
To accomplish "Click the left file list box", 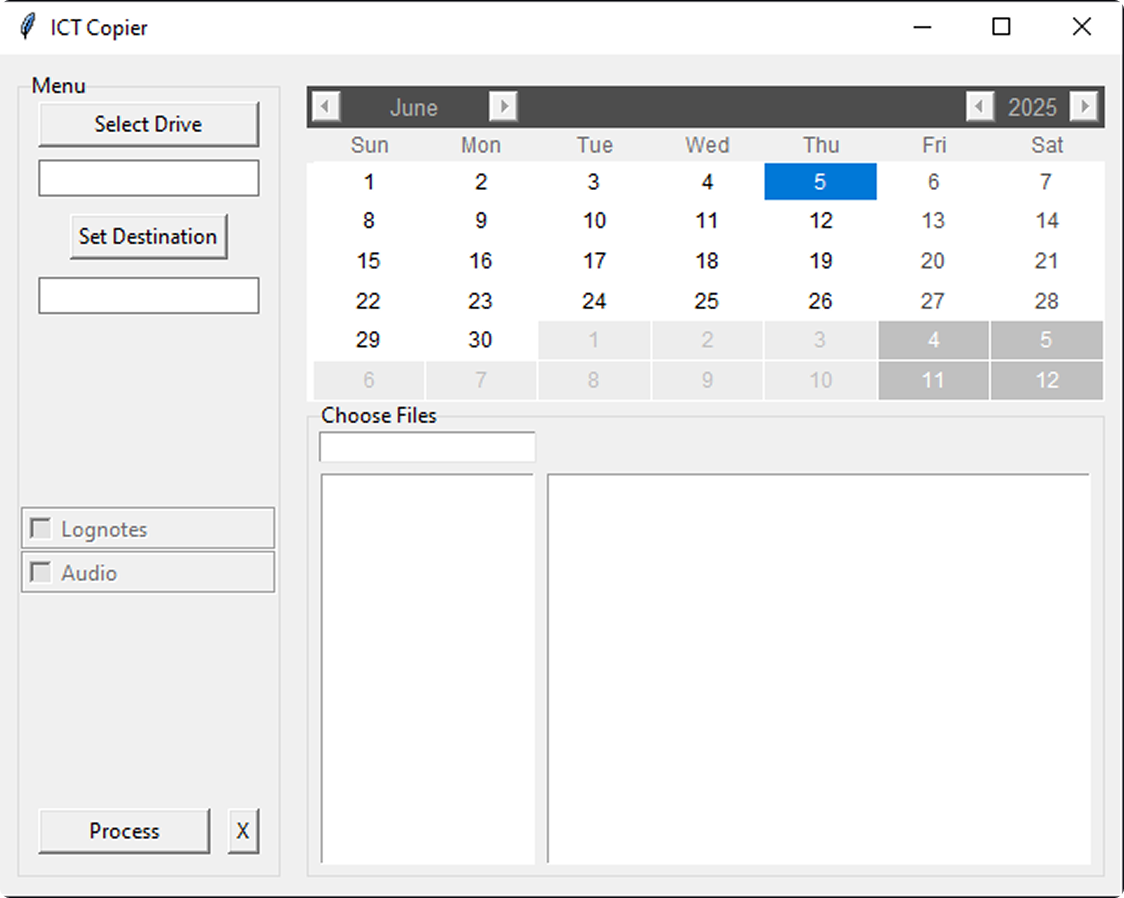I will [x=427, y=668].
